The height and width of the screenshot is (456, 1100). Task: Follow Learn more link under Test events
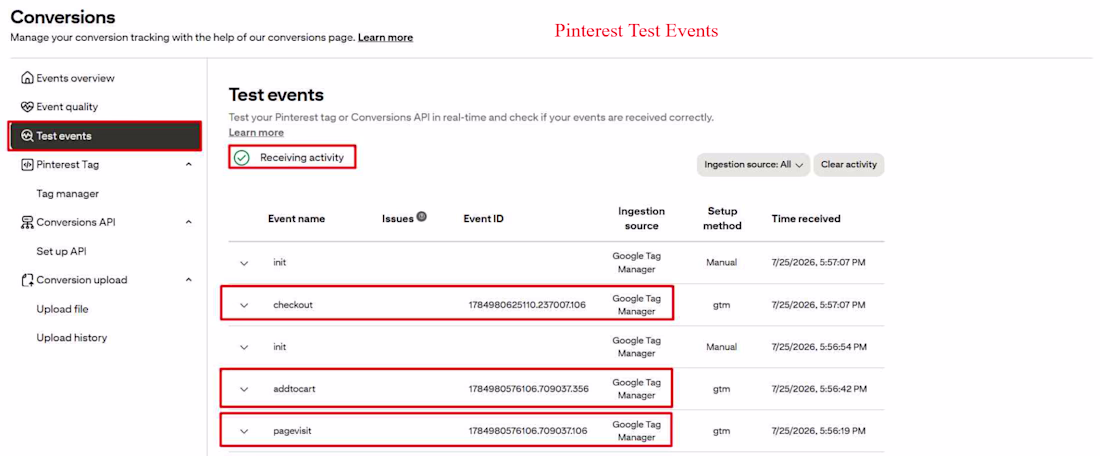tap(256, 133)
